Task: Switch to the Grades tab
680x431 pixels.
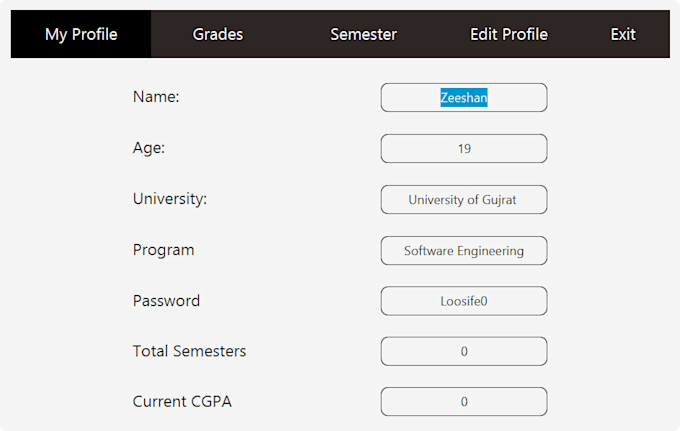Action: click(x=217, y=34)
